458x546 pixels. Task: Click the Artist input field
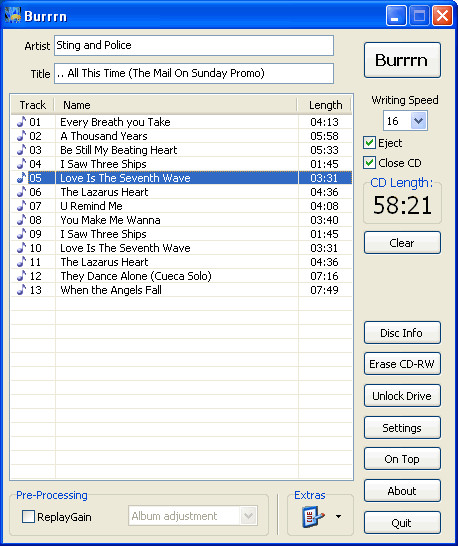[194, 45]
